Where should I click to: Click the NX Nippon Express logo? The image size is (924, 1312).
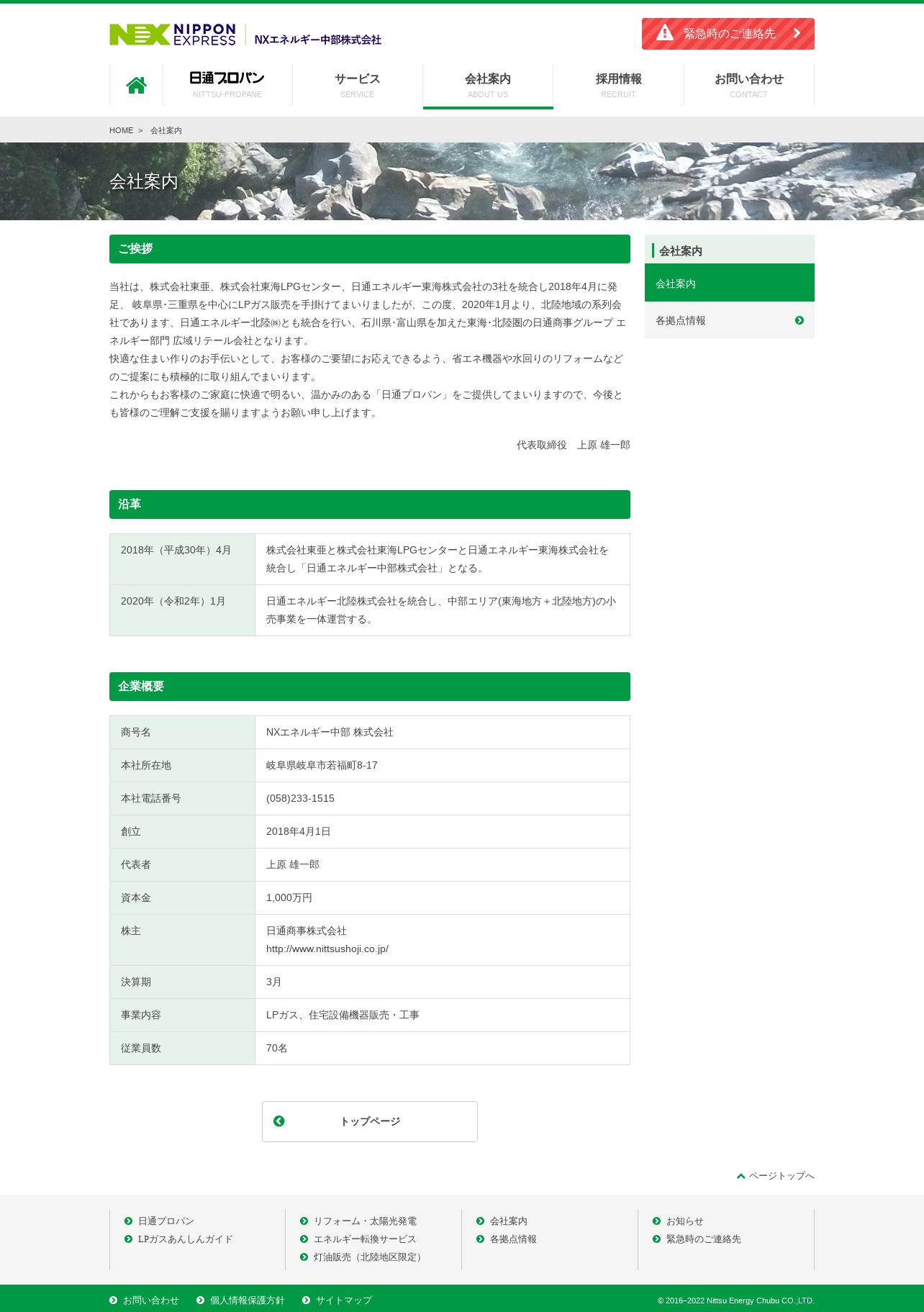click(173, 35)
